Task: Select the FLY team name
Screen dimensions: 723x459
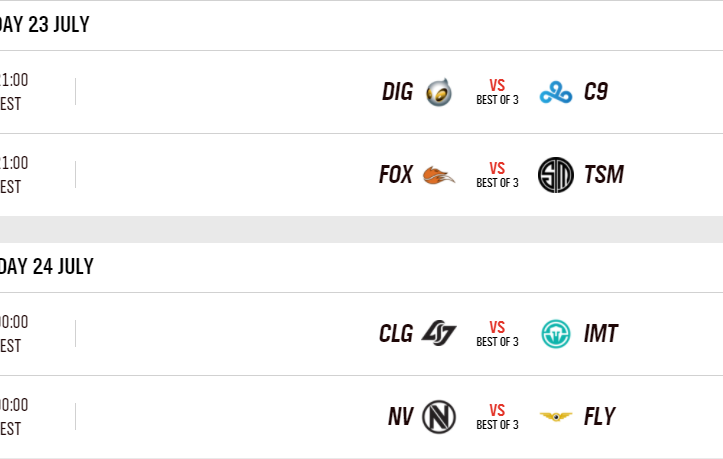Action: pos(600,417)
